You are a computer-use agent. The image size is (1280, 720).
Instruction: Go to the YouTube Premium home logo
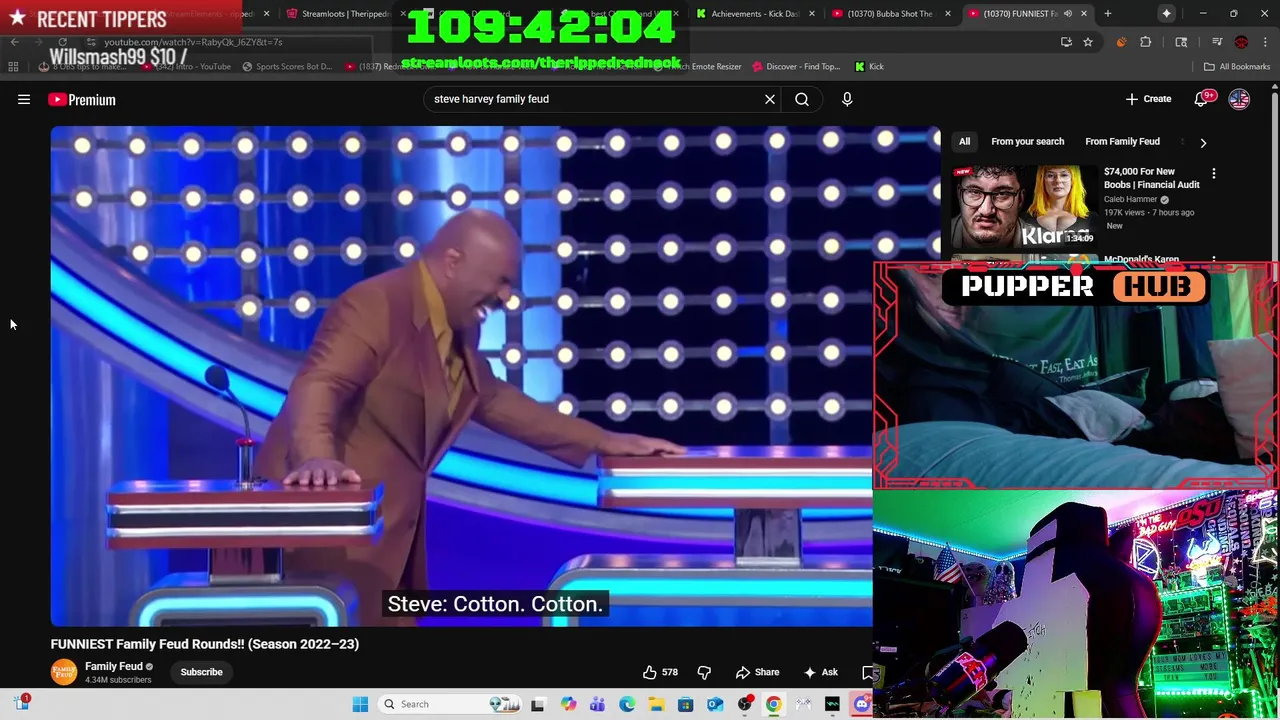click(x=82, y=99)
